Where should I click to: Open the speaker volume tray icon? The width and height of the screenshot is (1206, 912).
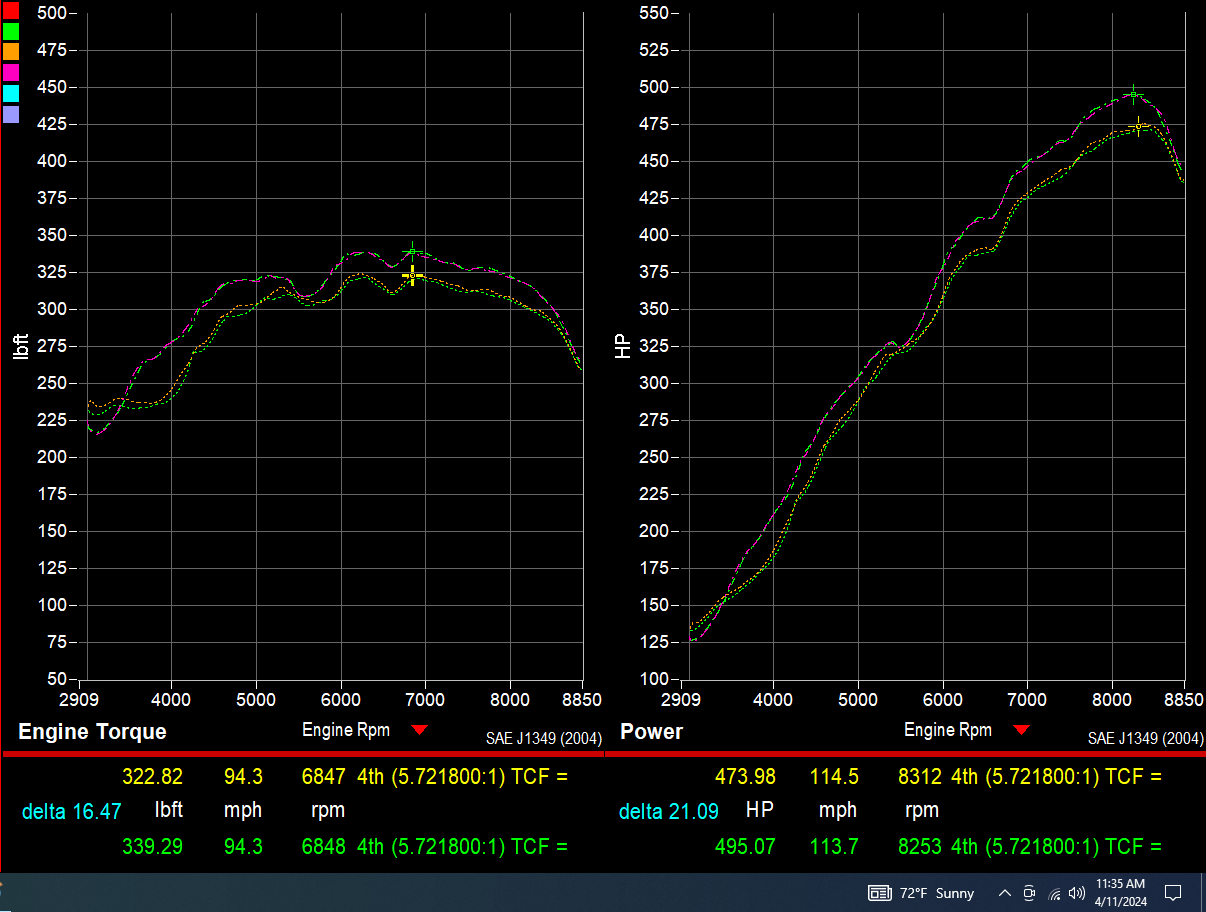coord(1076,893)
